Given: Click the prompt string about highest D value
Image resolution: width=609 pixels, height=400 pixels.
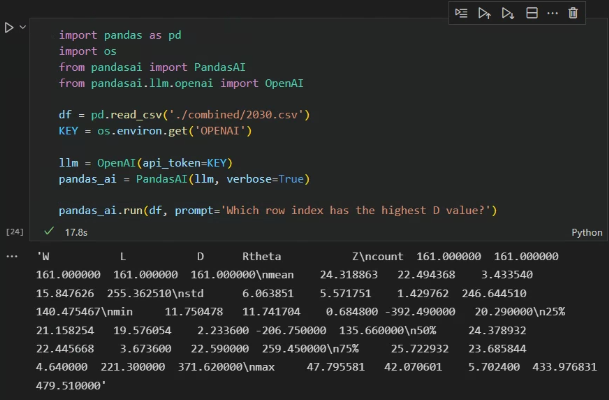Looking at the screenshot, I should [355, 210].
